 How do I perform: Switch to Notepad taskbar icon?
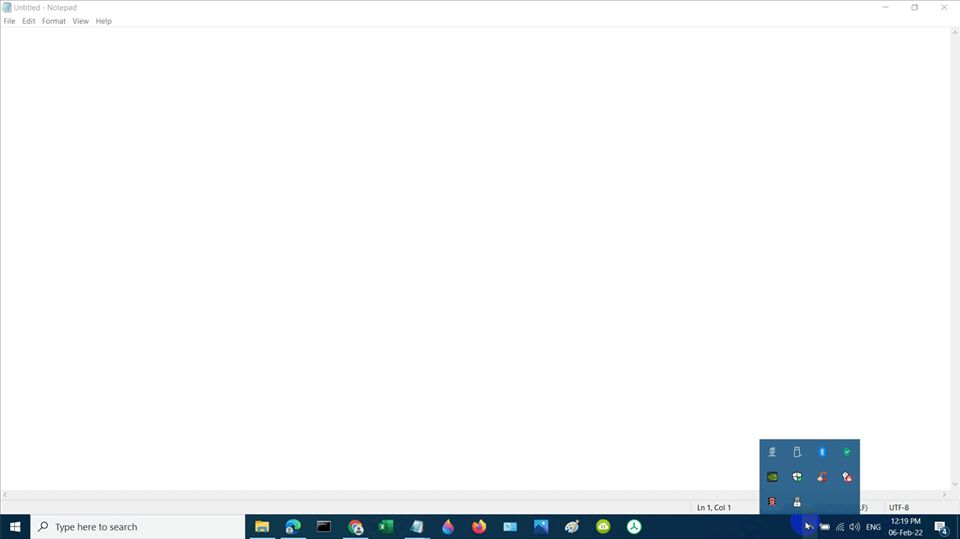(x=417, y=526)
